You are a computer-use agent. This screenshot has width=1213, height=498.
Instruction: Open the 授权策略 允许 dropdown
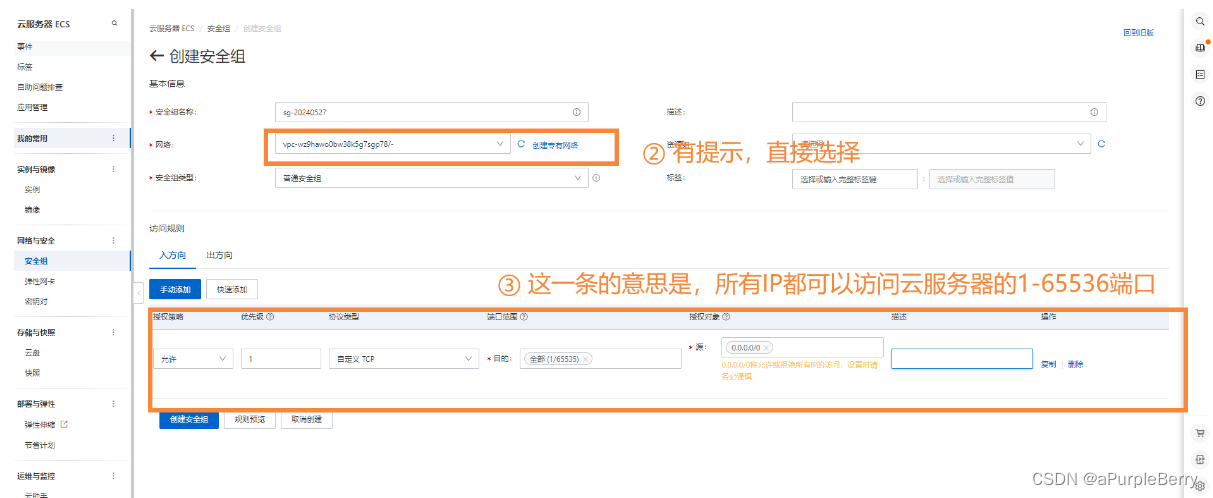coord(193,359)
